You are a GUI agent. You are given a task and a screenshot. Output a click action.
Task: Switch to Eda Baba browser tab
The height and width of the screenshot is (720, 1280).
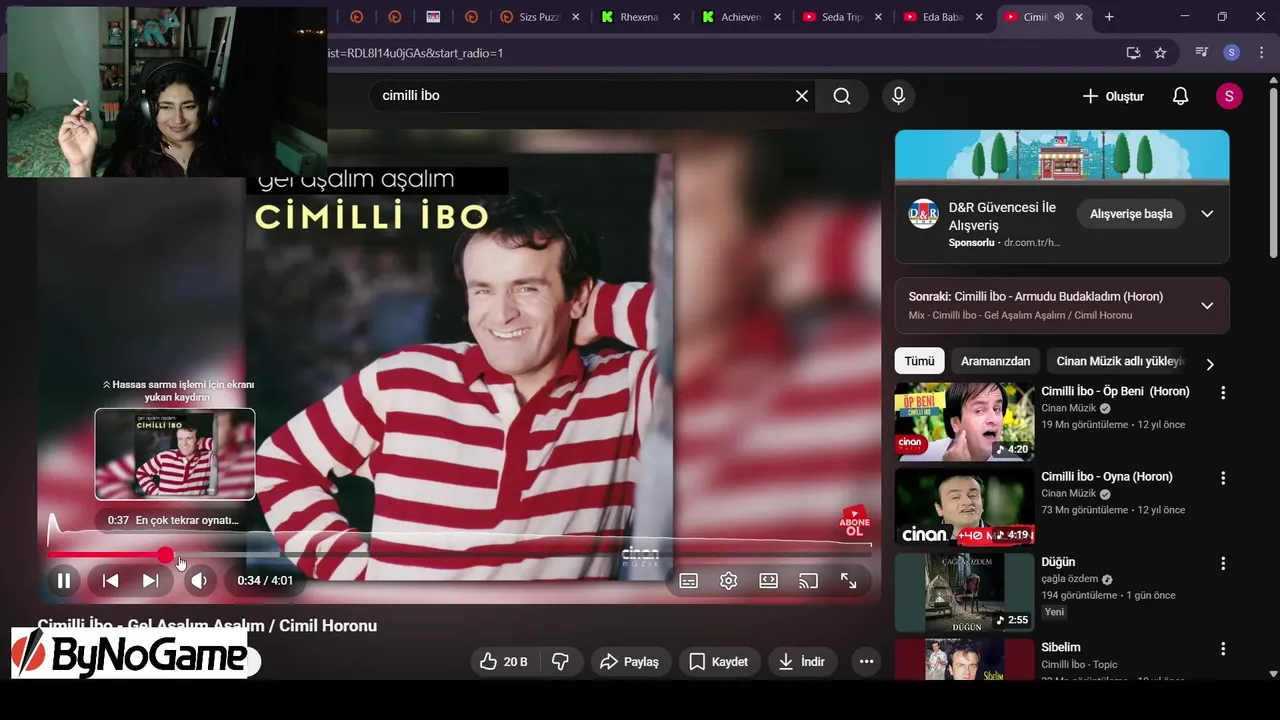[942, 17]
